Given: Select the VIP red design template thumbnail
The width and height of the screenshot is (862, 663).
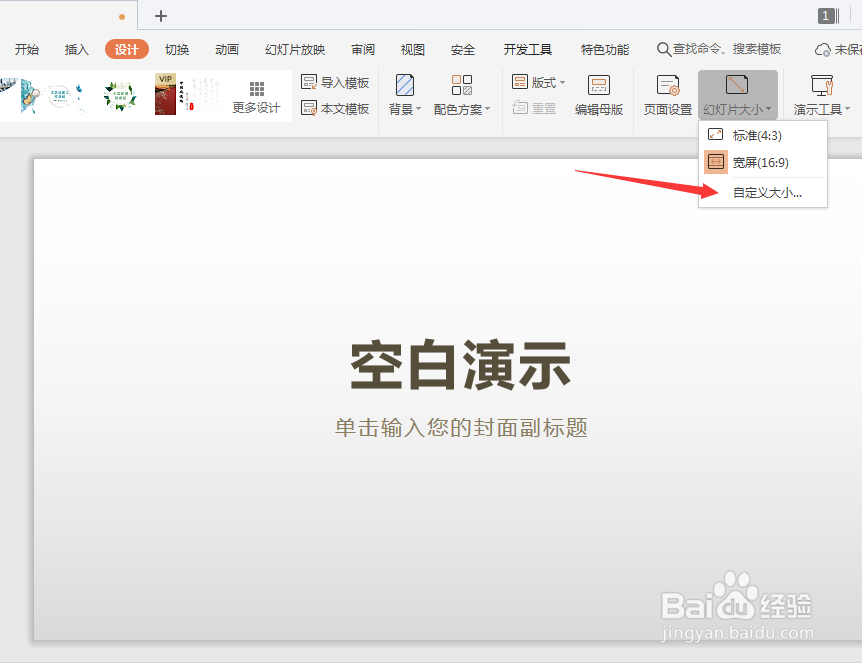Looking at the screenshot, I should coord(164,95).
